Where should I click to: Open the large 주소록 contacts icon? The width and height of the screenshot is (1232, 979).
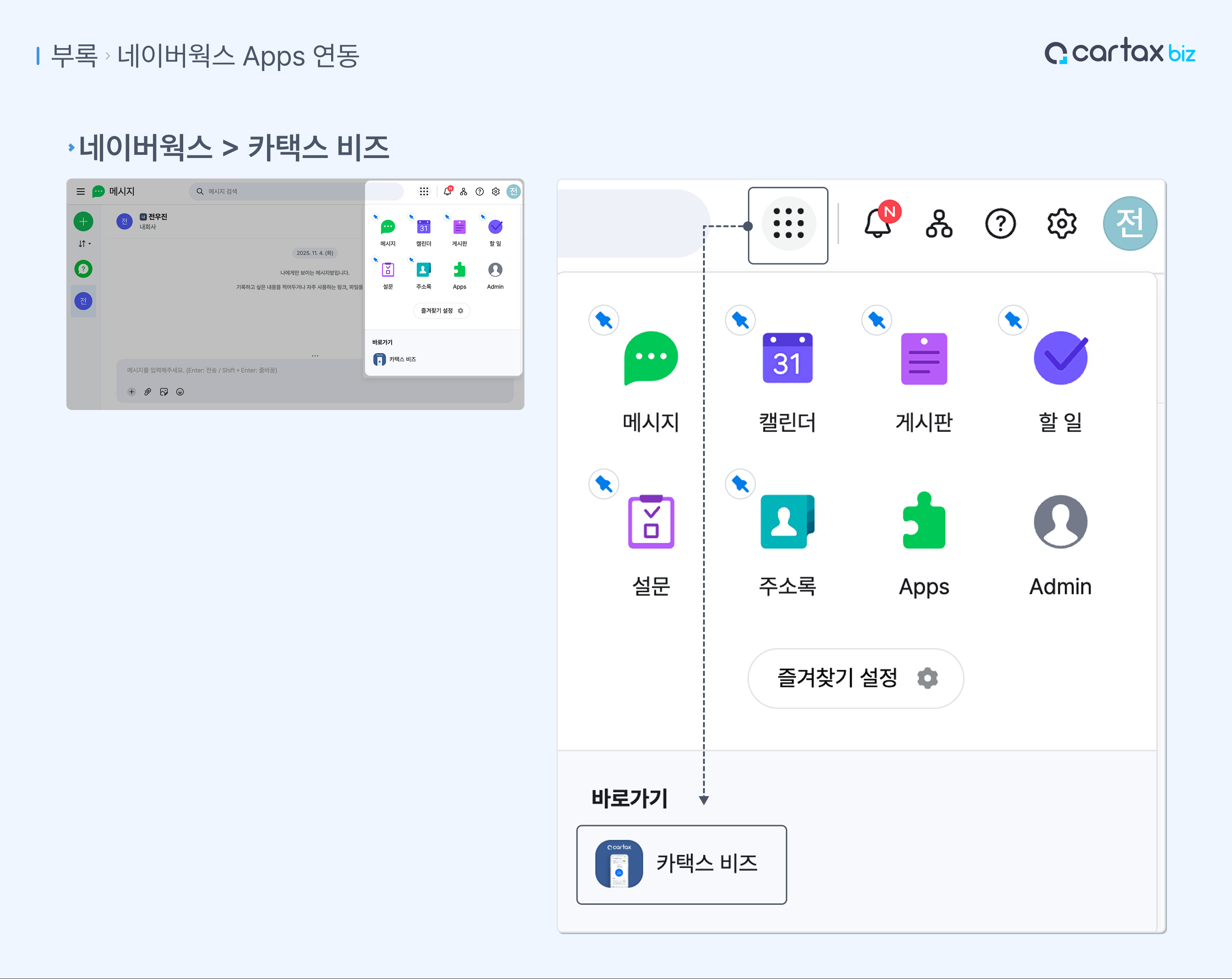[x=787, y=521]
